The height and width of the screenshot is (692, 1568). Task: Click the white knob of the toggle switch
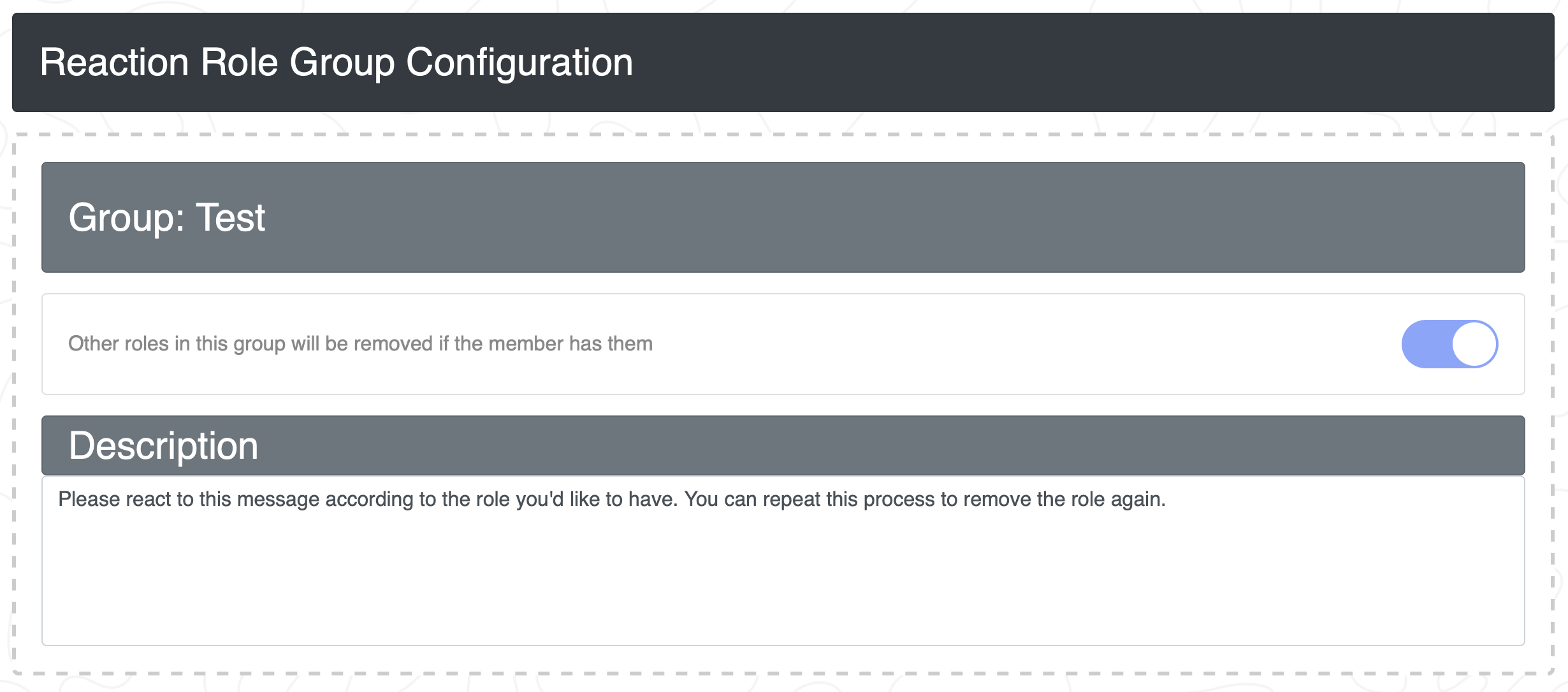(1474, 344)
